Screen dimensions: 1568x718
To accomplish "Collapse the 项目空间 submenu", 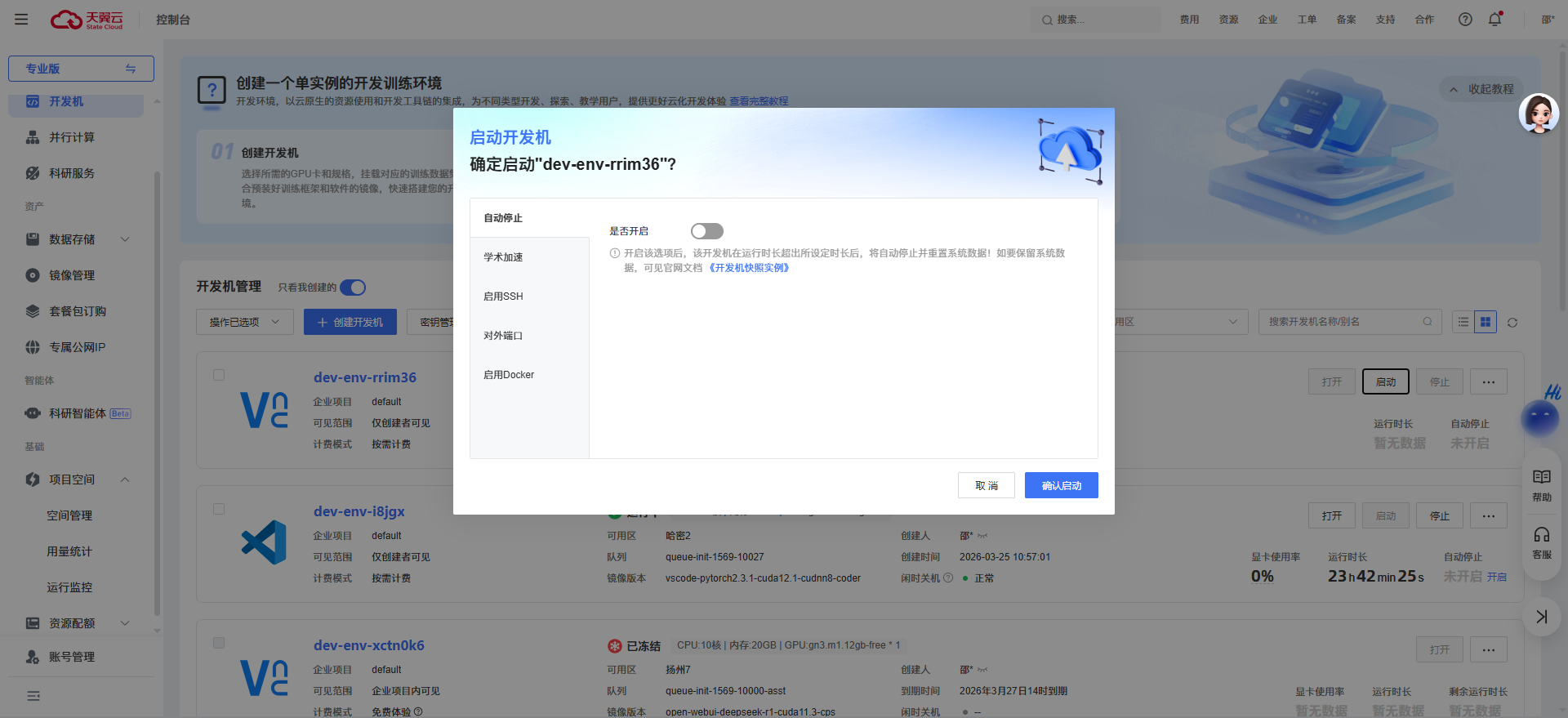I will [125, 479].
